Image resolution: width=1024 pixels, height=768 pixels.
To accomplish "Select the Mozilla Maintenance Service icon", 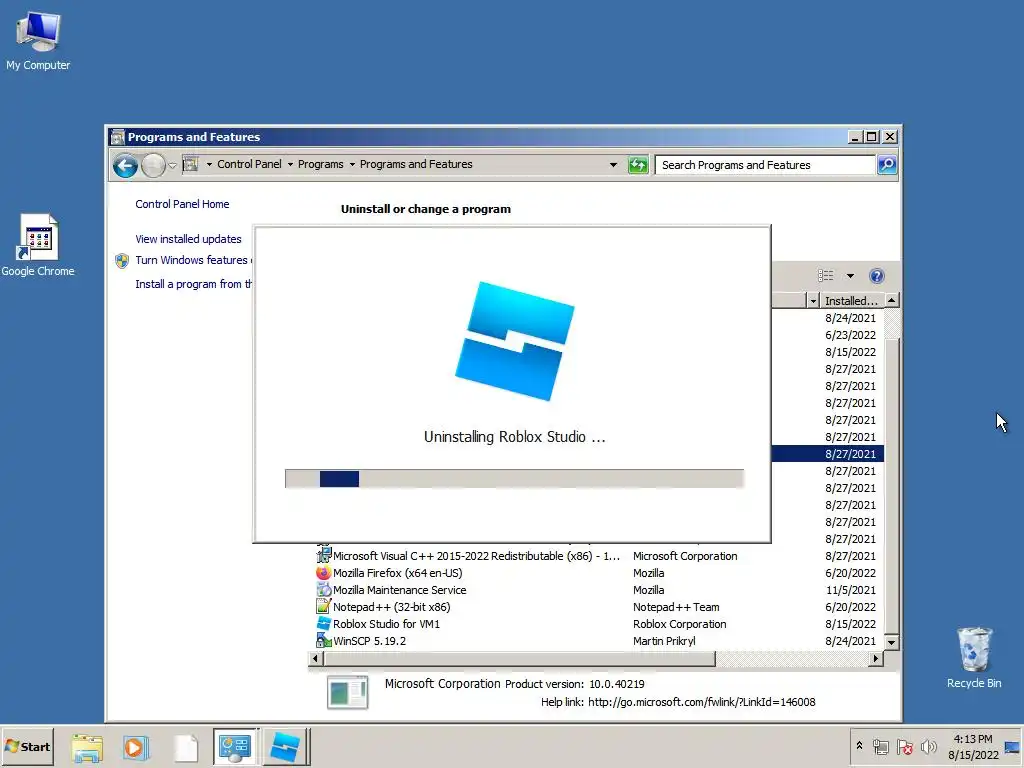I will point(323,590).
